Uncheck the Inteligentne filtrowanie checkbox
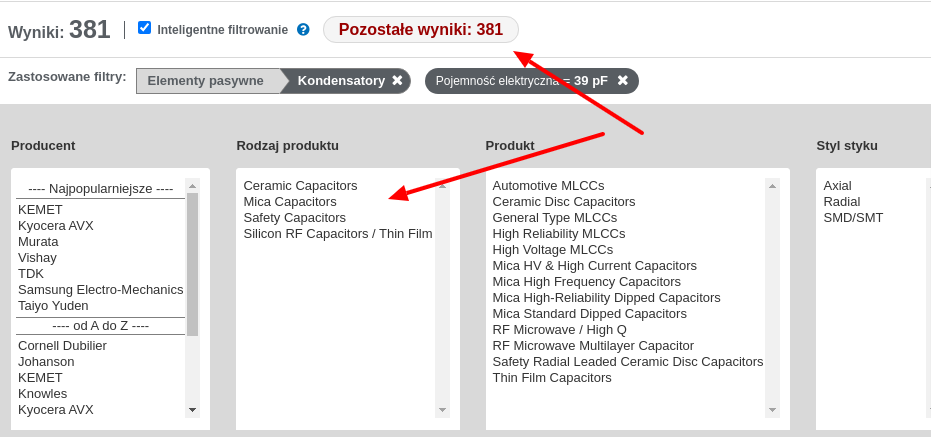Viewport: 931px width, 437px height. click(144, 28)
